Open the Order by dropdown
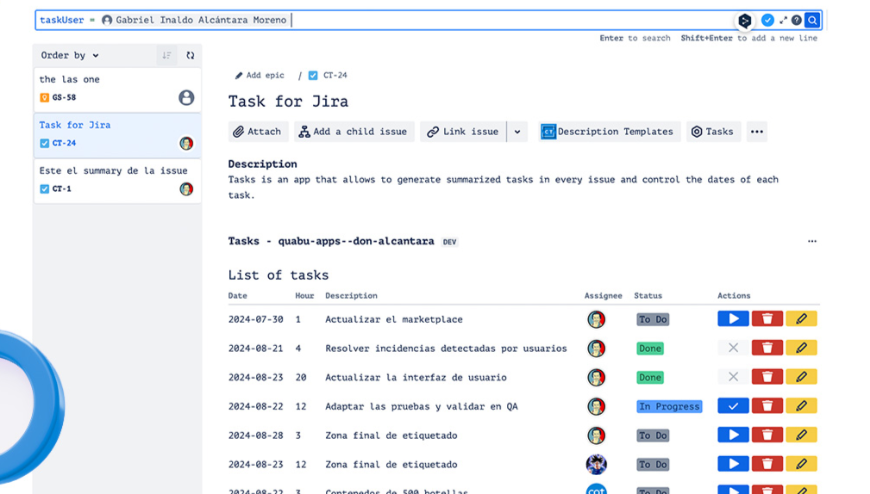Screen dimensions: 870x494 [70, 56]
